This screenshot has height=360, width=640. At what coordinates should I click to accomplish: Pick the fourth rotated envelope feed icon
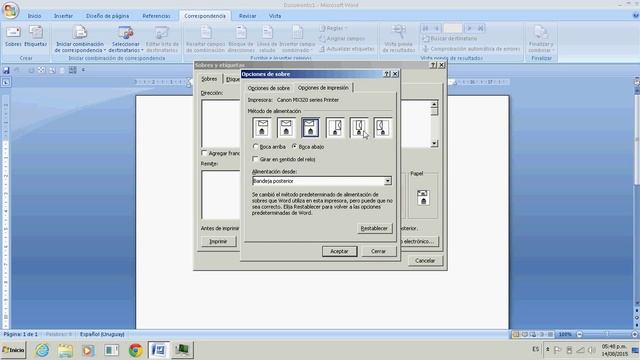335,128
